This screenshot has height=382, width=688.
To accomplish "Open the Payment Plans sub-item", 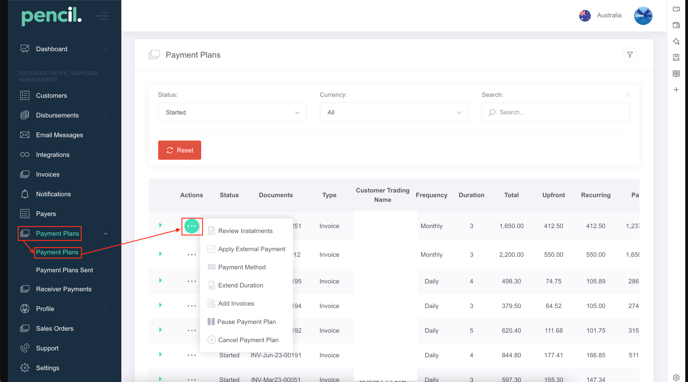I will (x=57, y=252).
